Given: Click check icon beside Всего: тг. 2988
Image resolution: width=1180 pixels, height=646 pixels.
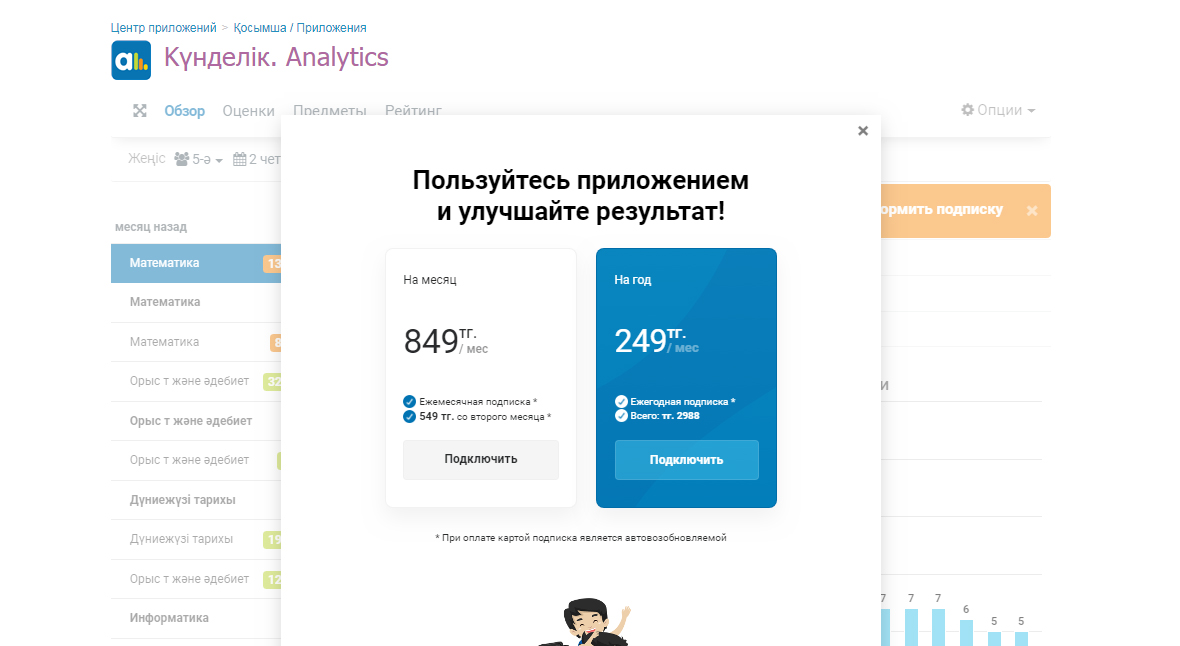Looking at the screenshot, I should pos(621,416).
